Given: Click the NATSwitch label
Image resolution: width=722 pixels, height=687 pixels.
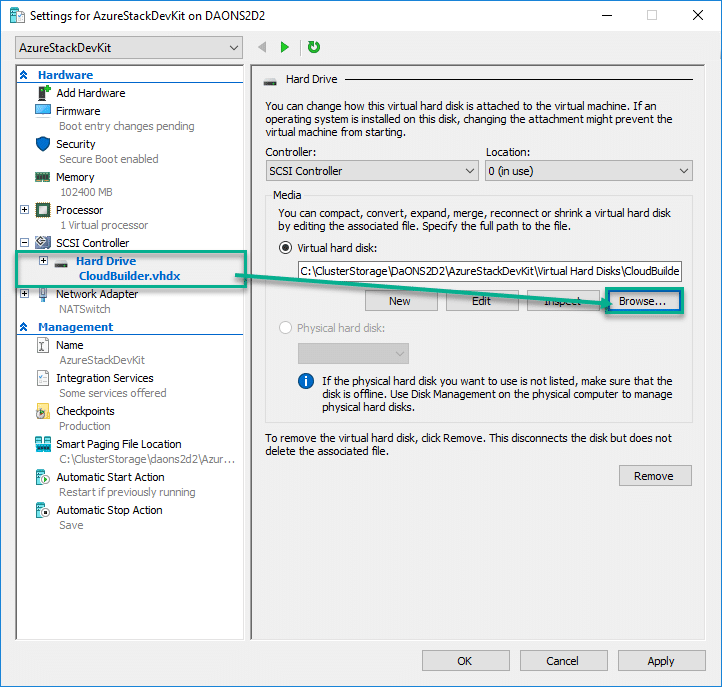Looking at the screenshot, I should click(x=85, y=309).
